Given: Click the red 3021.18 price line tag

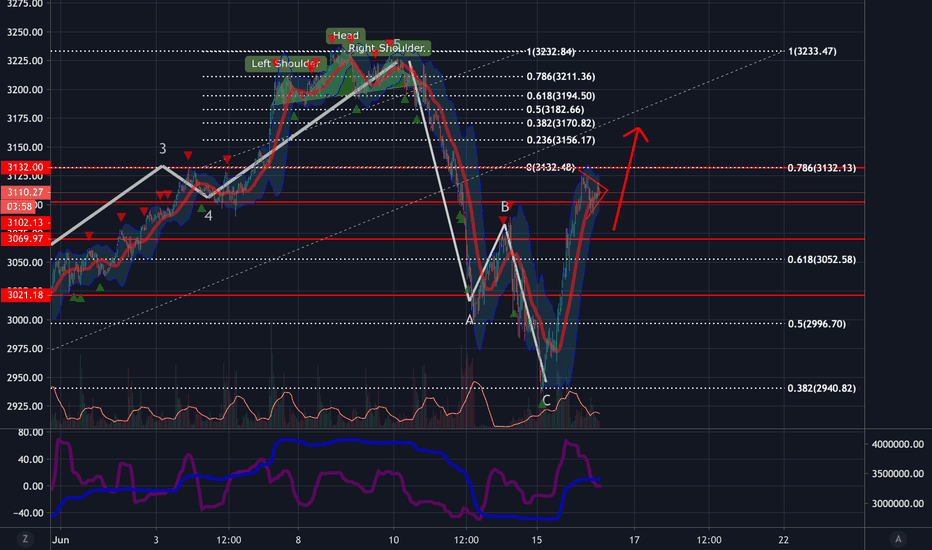Looking at the screenshot, I should [26, 295].
